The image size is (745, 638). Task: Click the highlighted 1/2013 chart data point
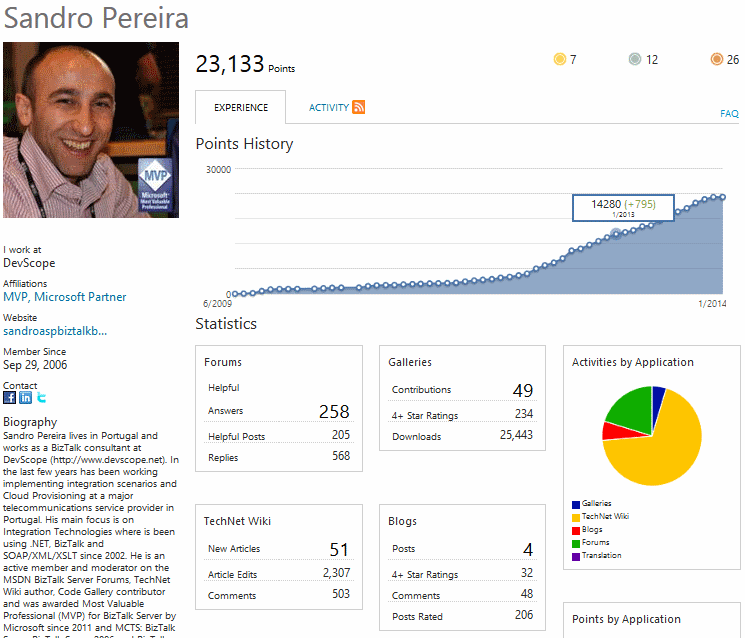(x=616, y=234)
